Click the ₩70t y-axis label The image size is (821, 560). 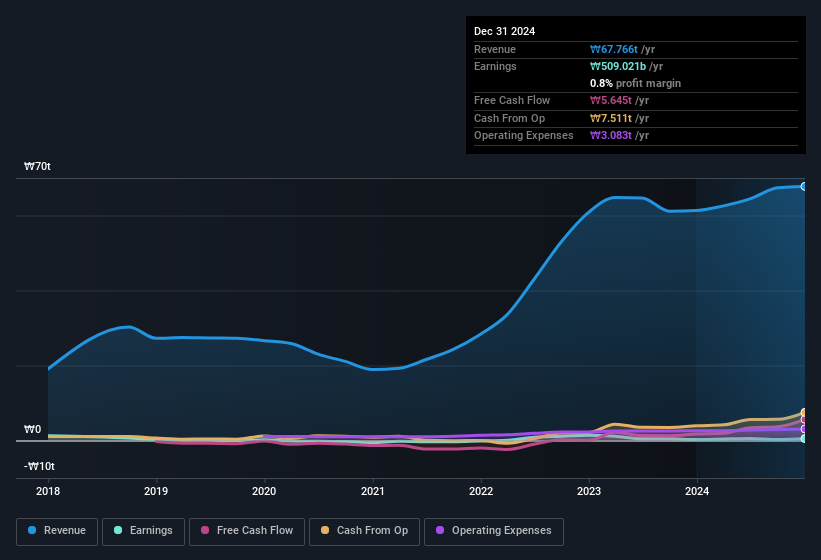37,166
